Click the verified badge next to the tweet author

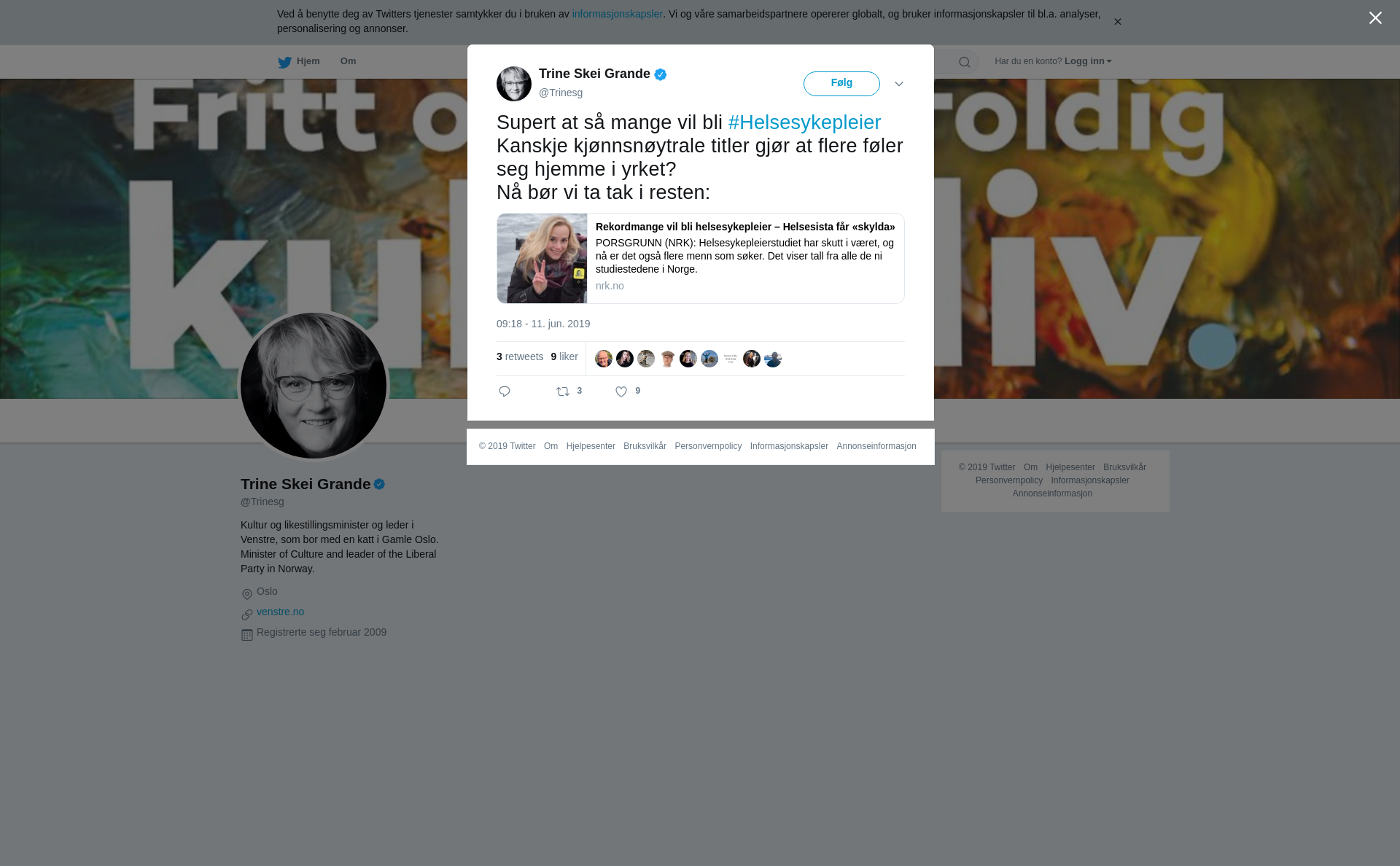[661, 74]
